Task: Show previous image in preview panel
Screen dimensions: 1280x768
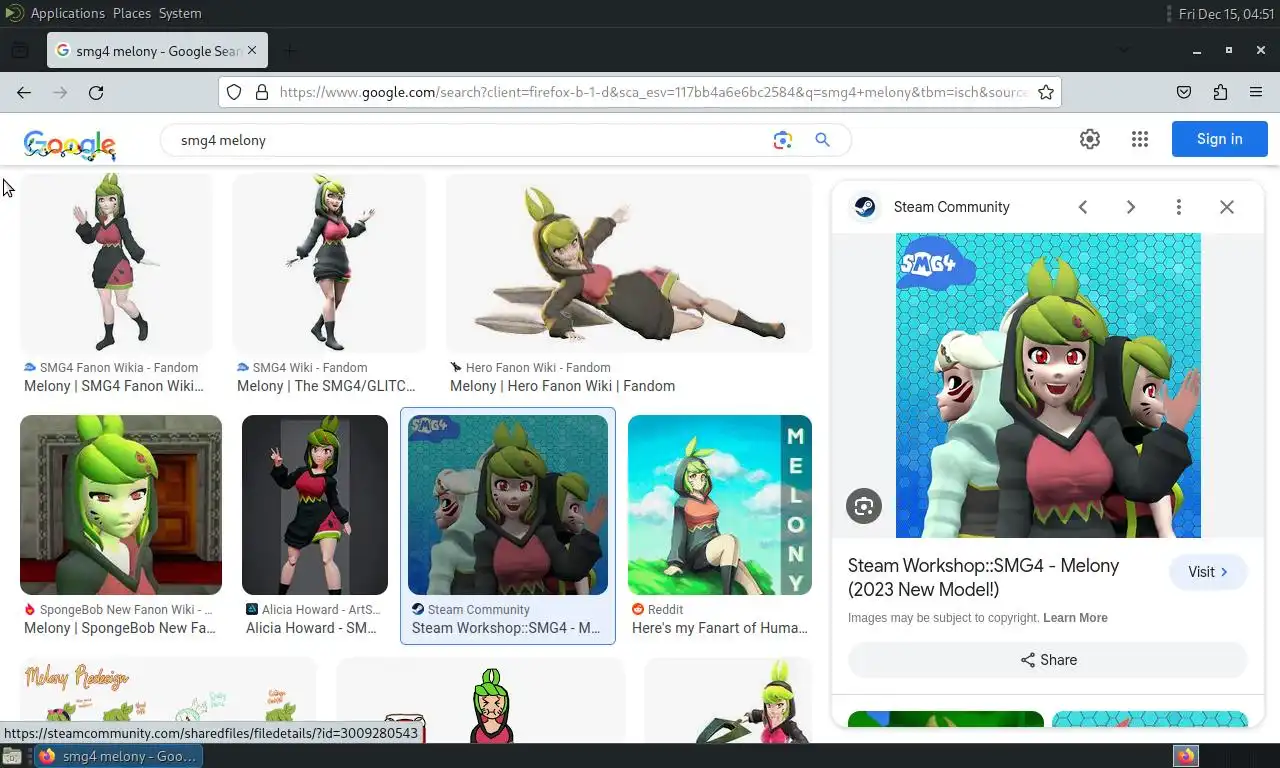Action: click(x=1083, y=207)
